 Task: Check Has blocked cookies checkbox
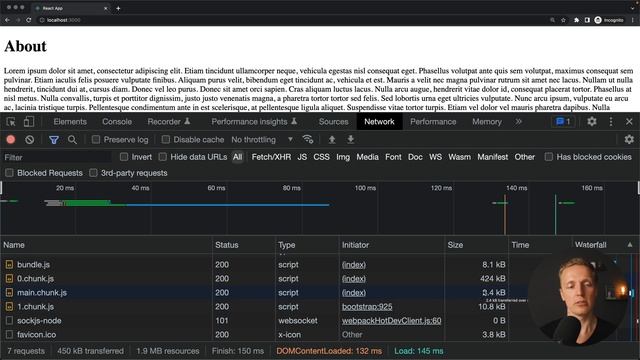pos(549,157)
